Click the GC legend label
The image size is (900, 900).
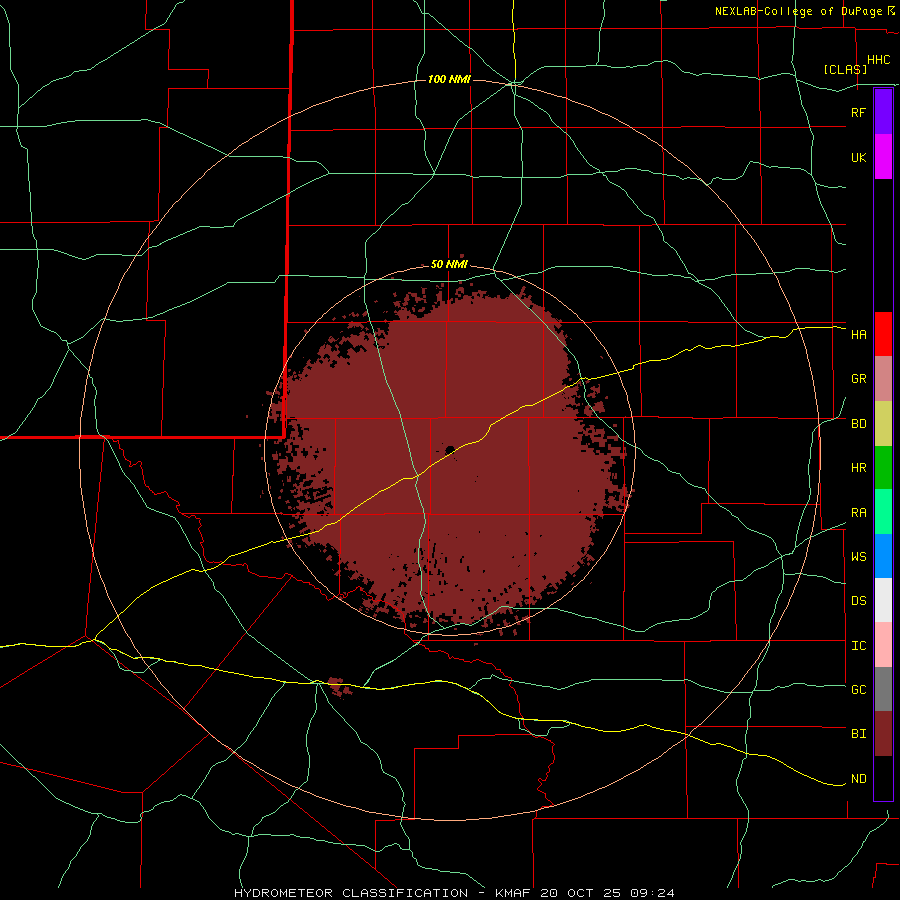858,690
